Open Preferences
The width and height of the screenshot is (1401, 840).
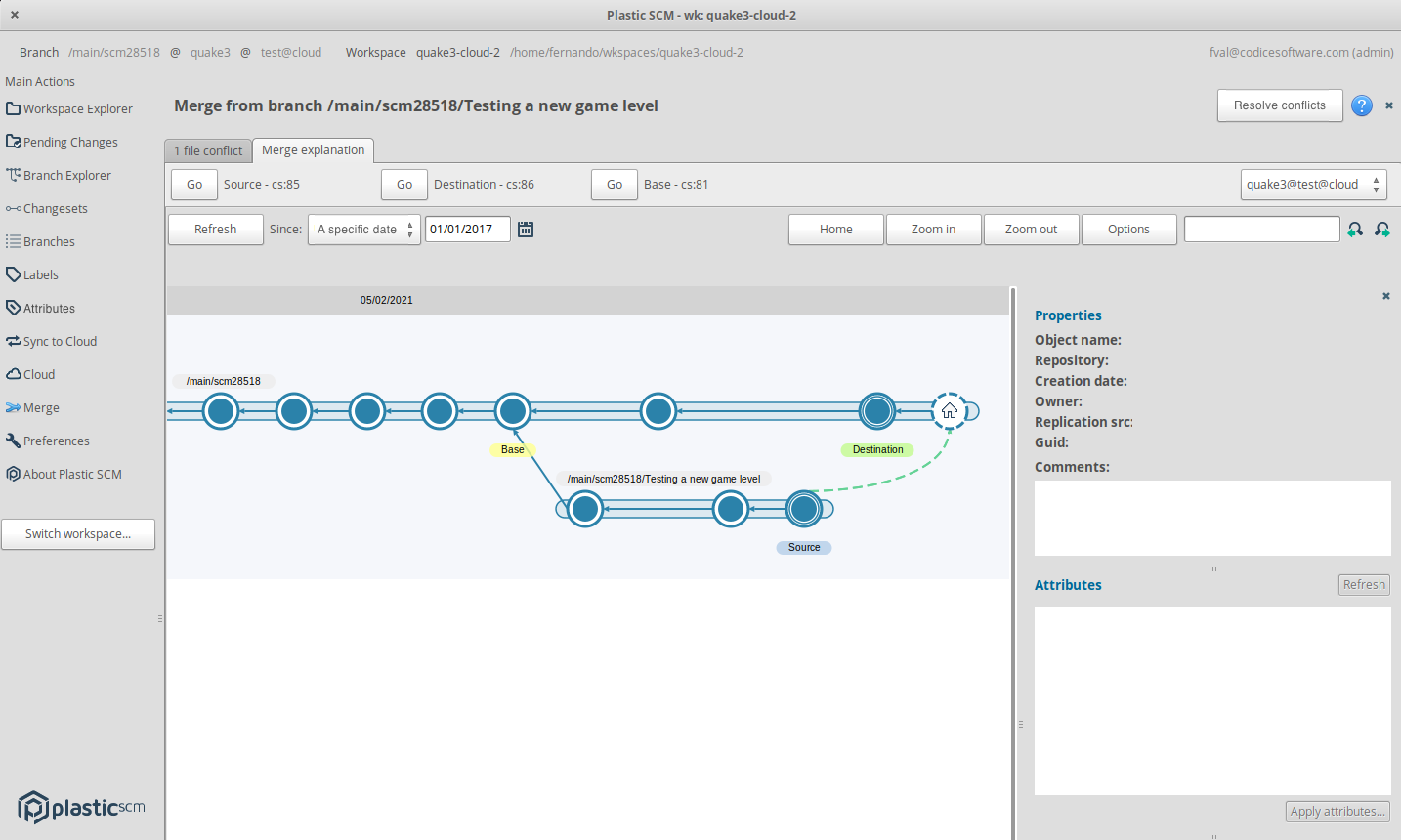(x=48, y=441)
